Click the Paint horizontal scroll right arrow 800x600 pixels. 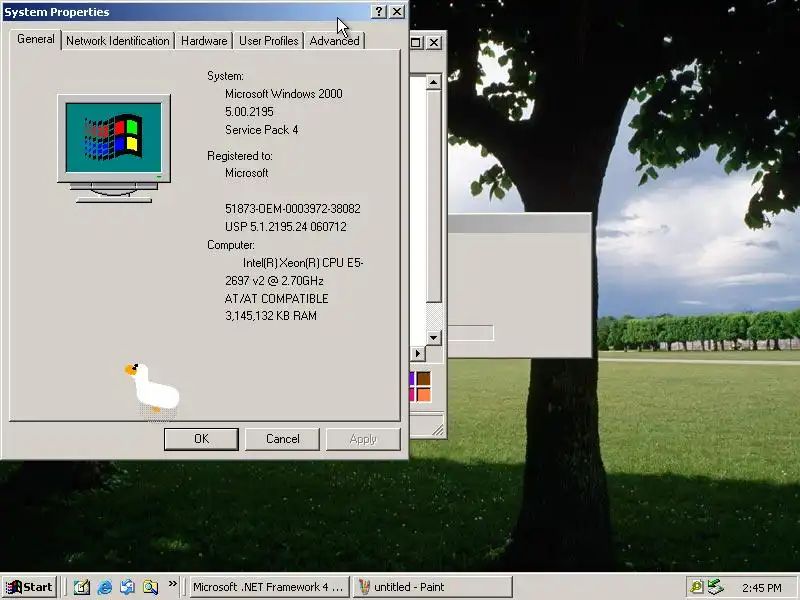pyautogui.click(x=418, y=353)
